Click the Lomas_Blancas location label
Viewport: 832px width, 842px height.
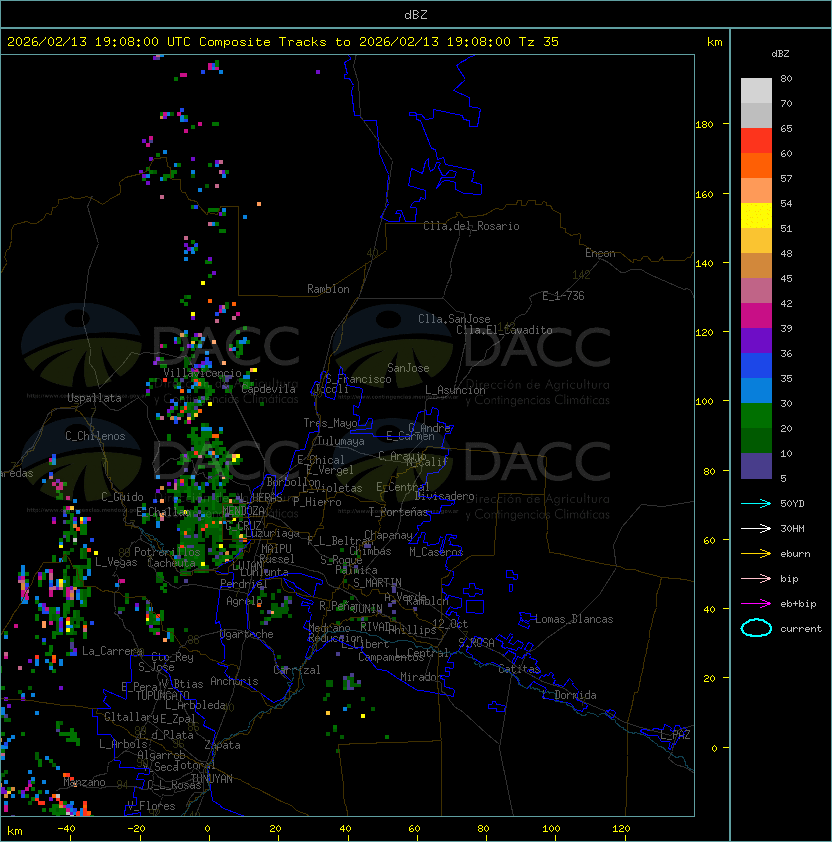pyautogui.click(x=574, y=619)
